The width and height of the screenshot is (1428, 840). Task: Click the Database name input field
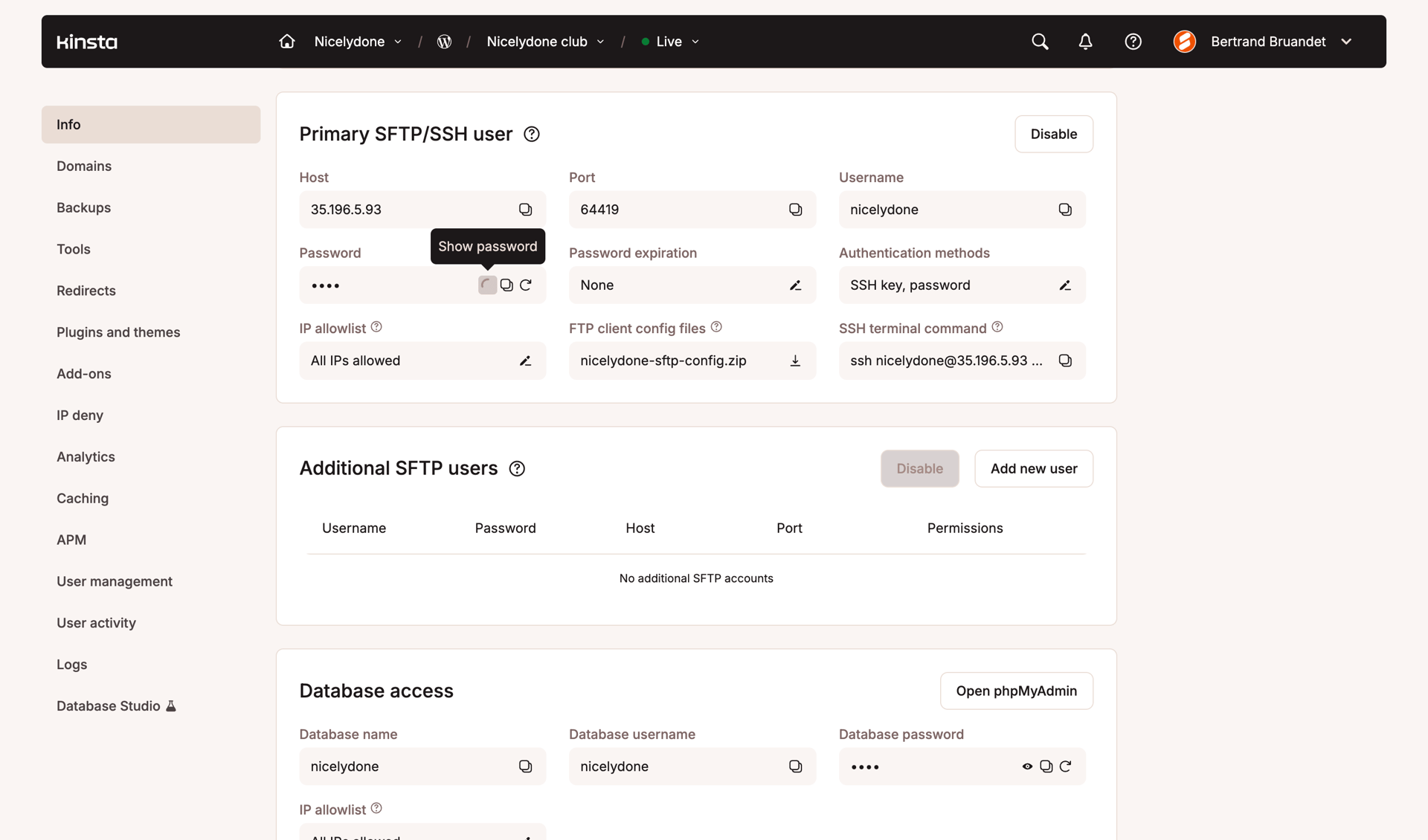(402, 766)
